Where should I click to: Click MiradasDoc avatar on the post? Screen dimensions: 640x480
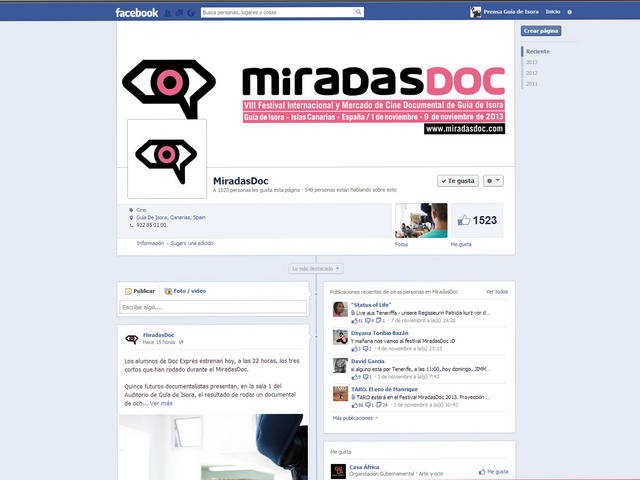point(130,339)
